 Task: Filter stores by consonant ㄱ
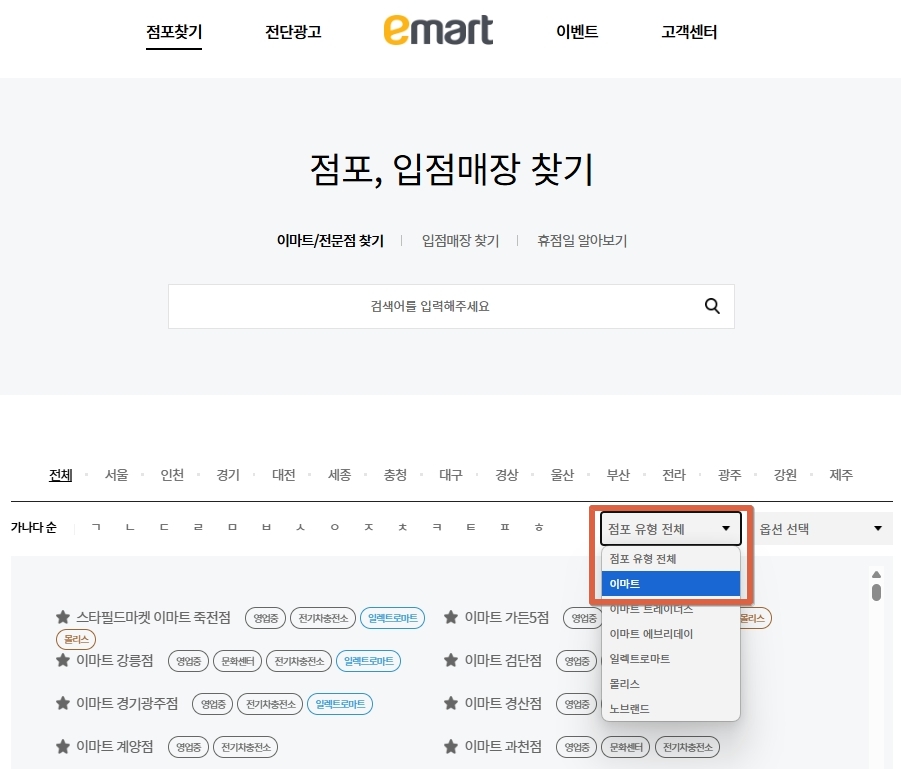[x=96, y=527]
